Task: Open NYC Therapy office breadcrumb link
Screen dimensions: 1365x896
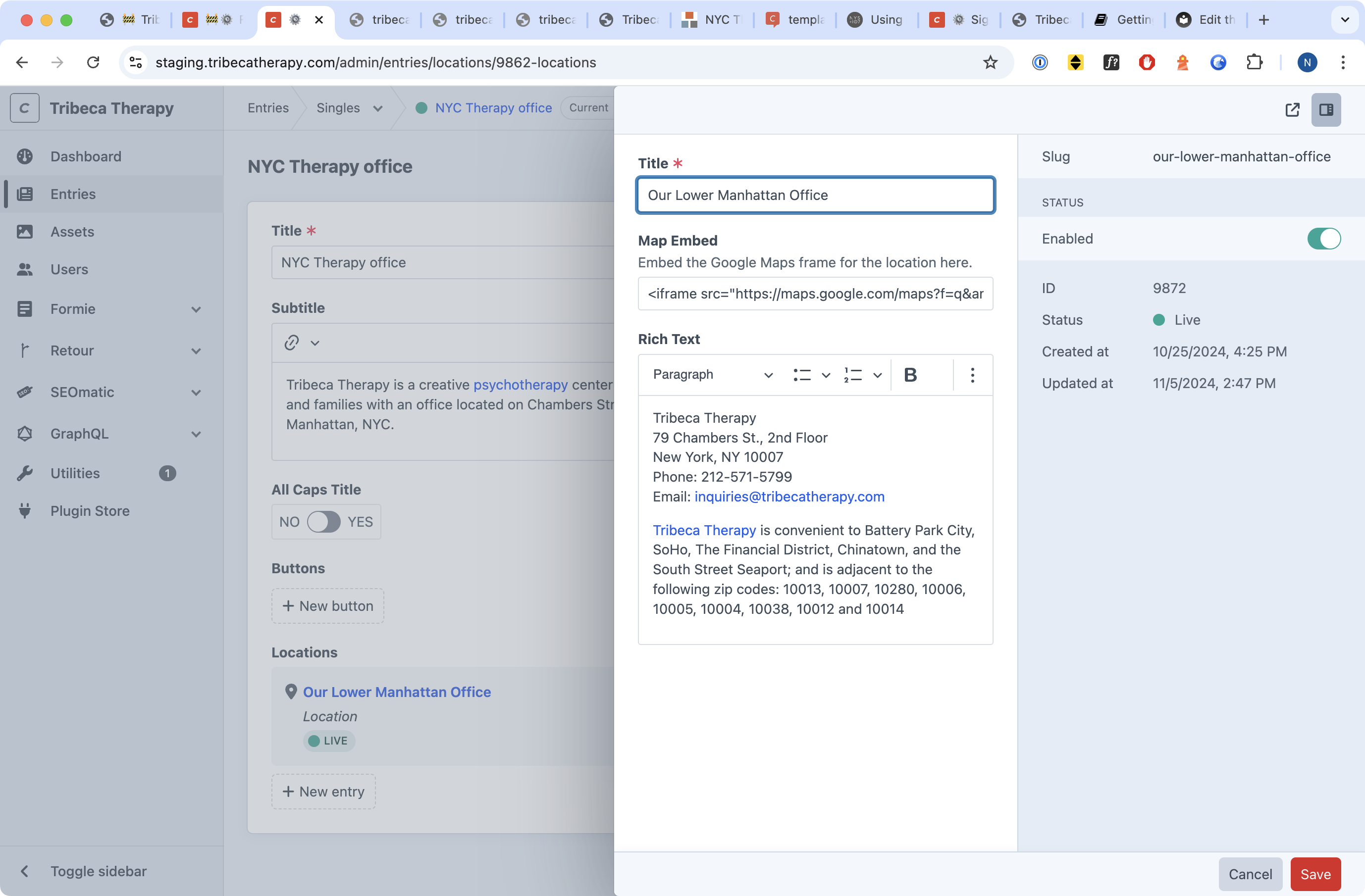Action: point(493,108)
